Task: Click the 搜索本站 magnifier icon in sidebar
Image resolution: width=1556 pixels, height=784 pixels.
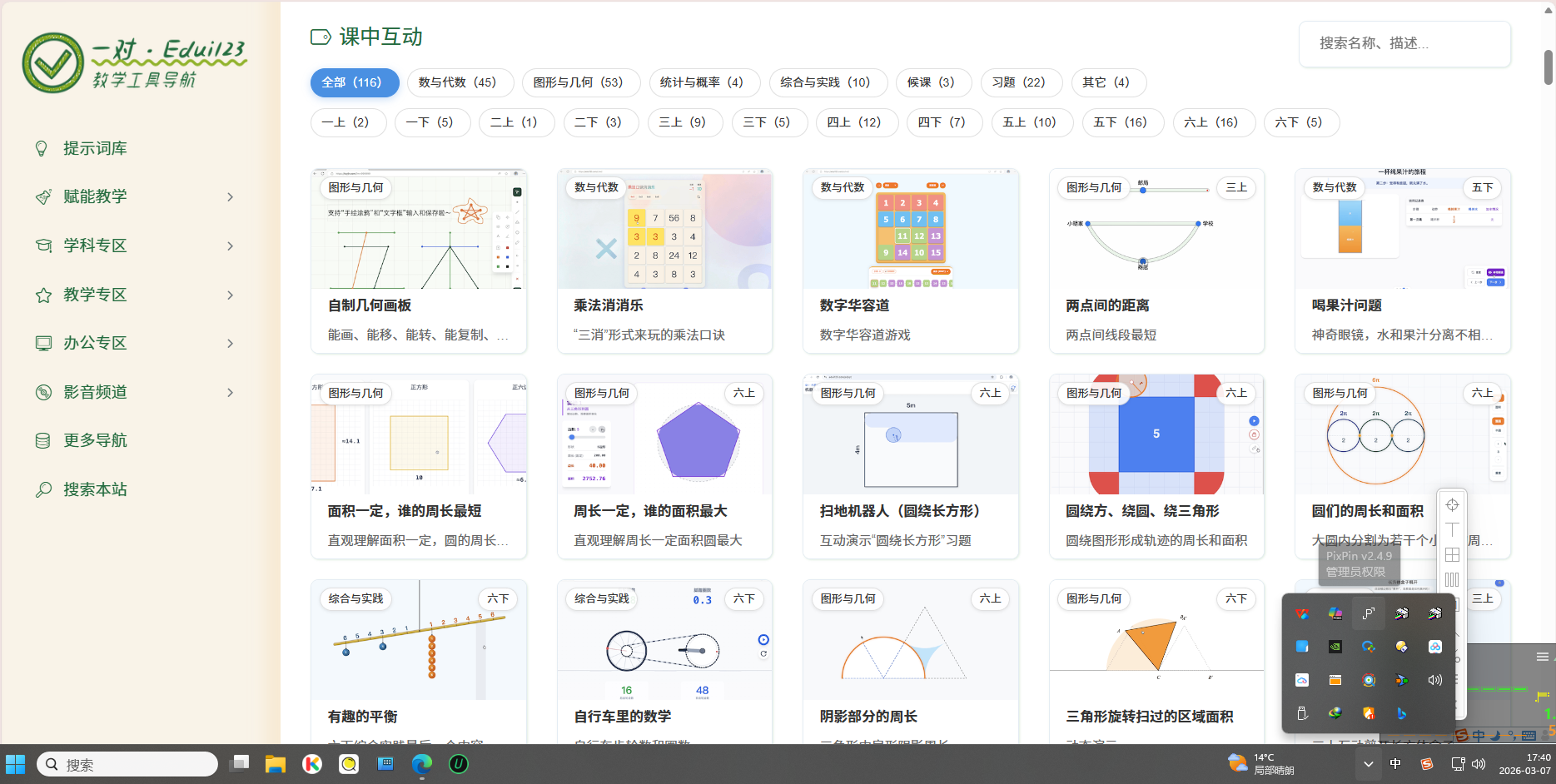Action: pos(43,489)
